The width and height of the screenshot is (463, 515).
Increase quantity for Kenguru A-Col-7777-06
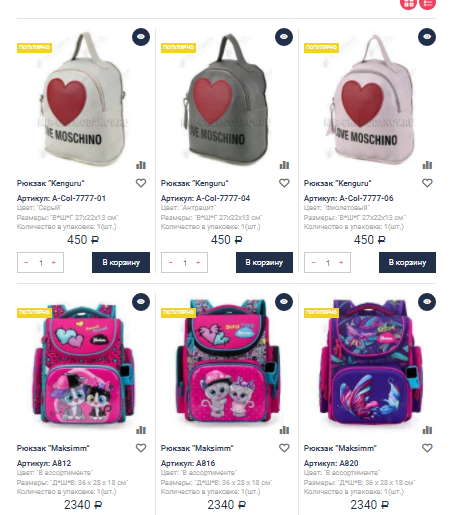tap(341, 263)
